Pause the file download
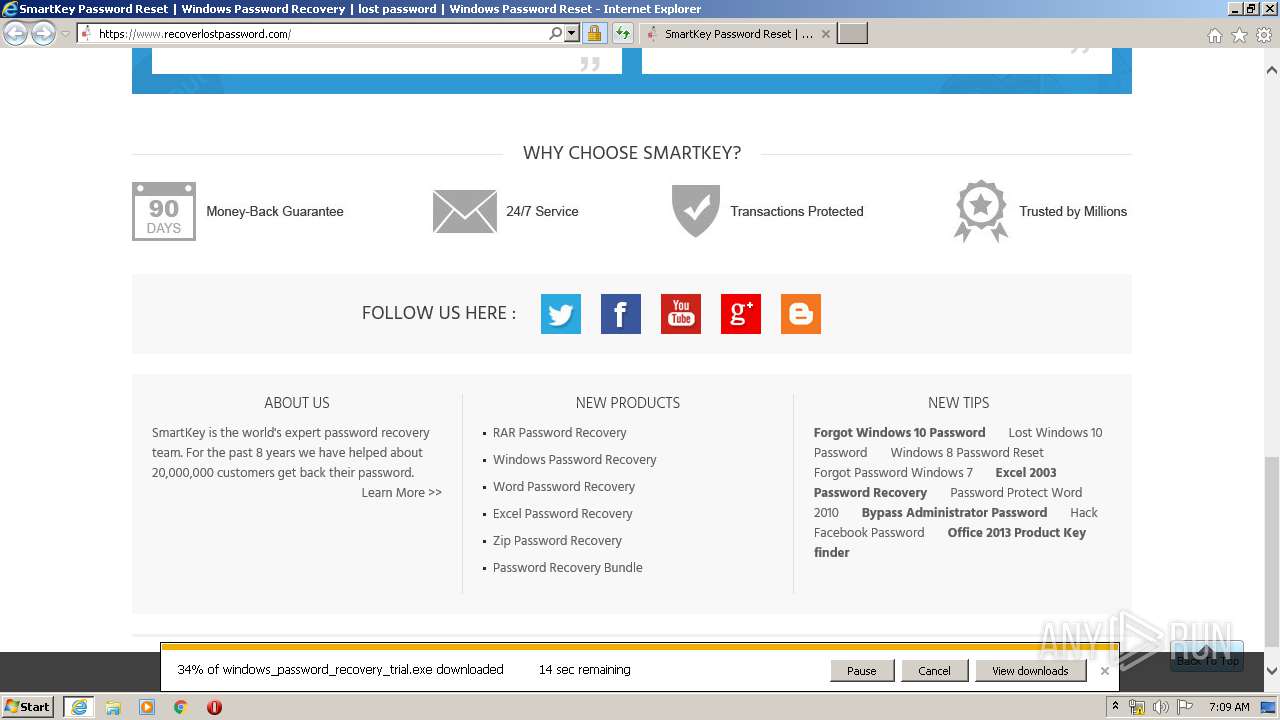 click(x=861, y=671)
